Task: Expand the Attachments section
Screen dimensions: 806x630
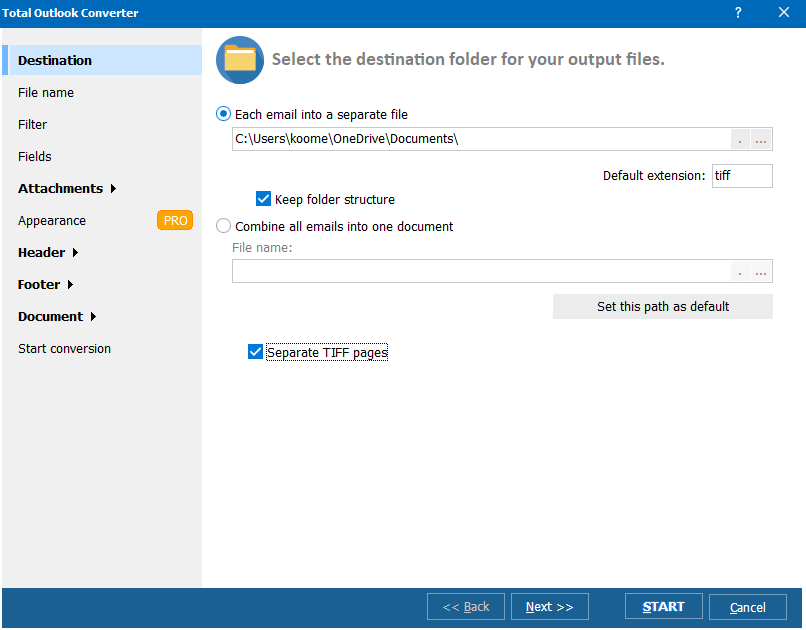Action: pos(60,188)
